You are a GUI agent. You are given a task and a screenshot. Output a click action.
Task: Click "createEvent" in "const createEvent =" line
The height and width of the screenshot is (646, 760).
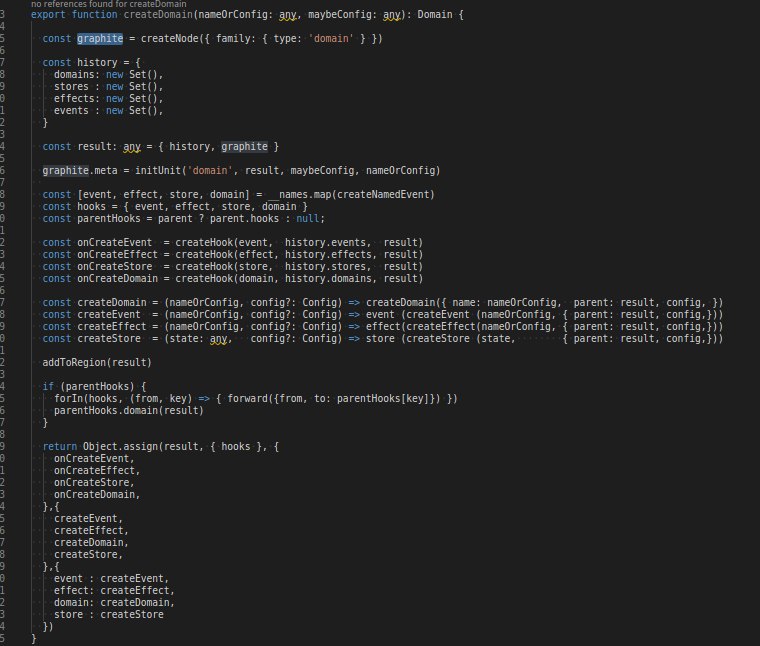tap(109, 315)
